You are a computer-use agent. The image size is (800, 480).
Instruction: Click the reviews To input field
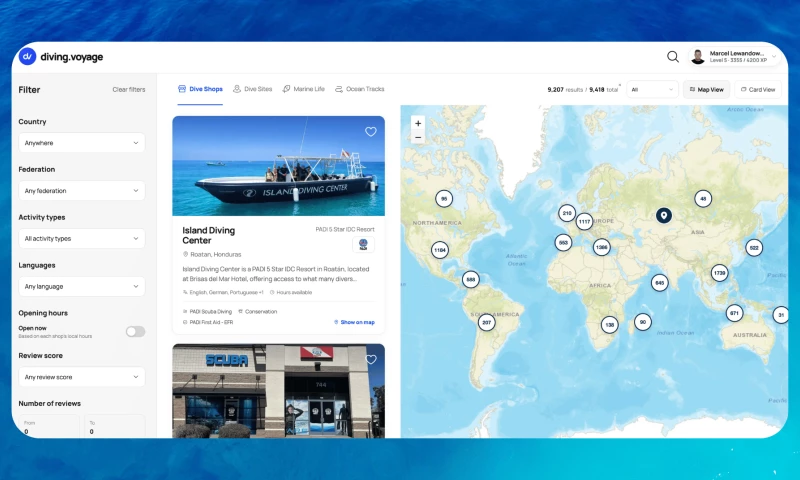click(115, 426)
